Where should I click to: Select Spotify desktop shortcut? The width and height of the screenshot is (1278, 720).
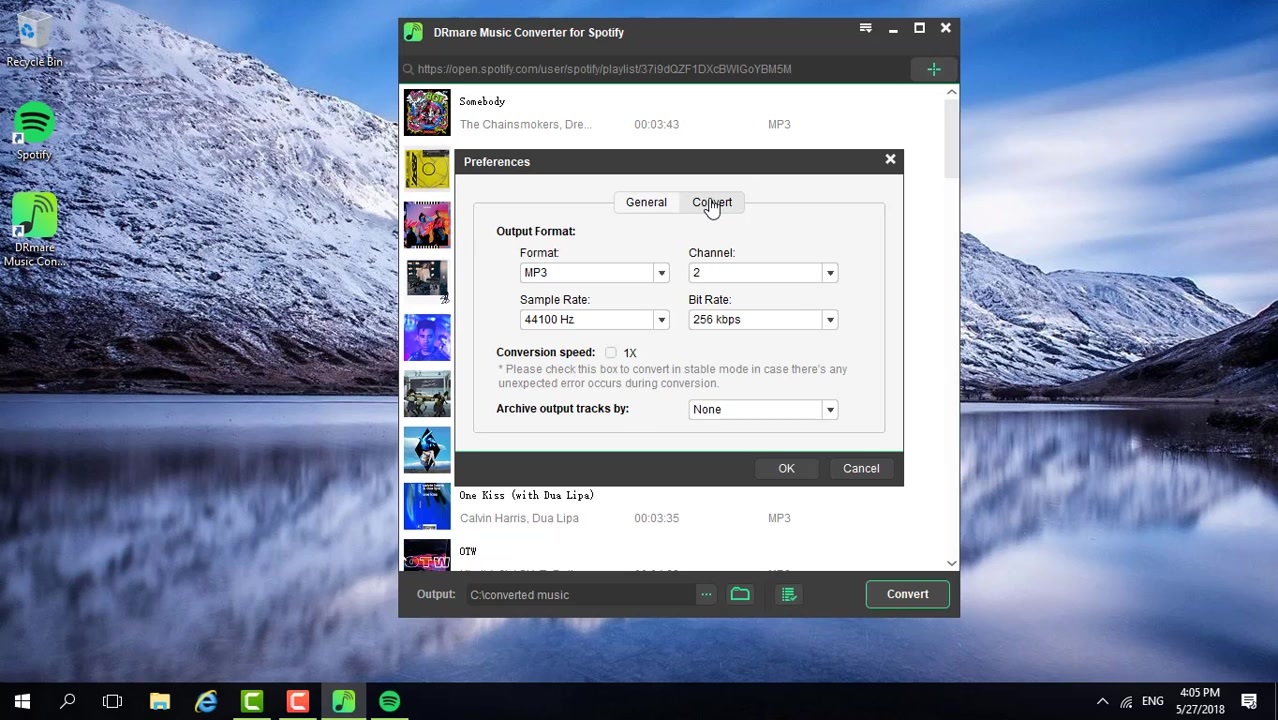(x=34, y=131)
